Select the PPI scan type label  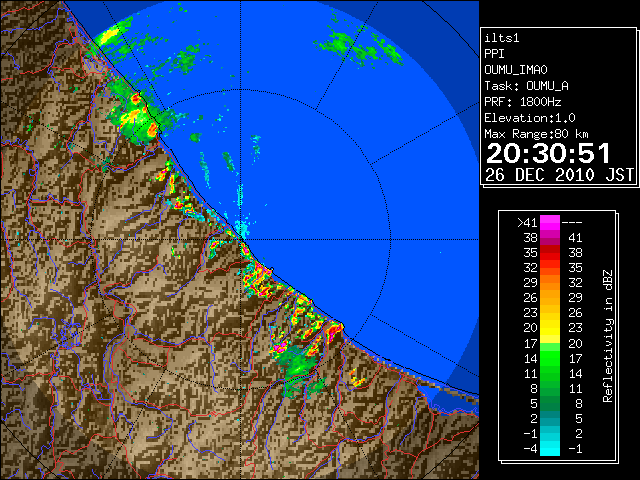[494, 54]
